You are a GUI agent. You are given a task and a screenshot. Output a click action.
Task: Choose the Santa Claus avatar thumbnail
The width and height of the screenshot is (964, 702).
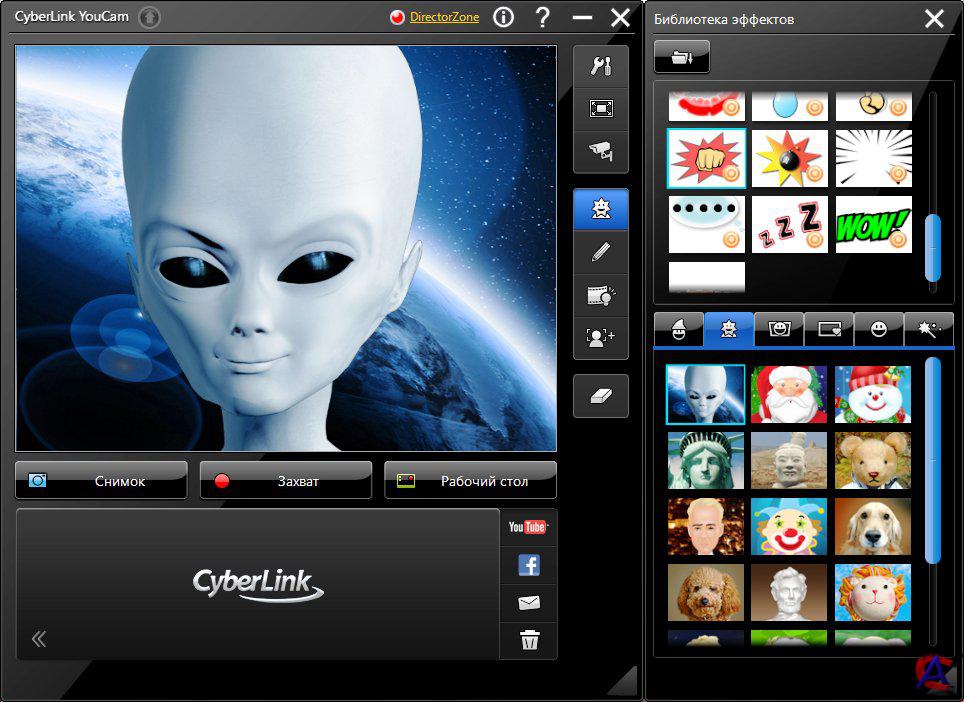tap(789, 395)
